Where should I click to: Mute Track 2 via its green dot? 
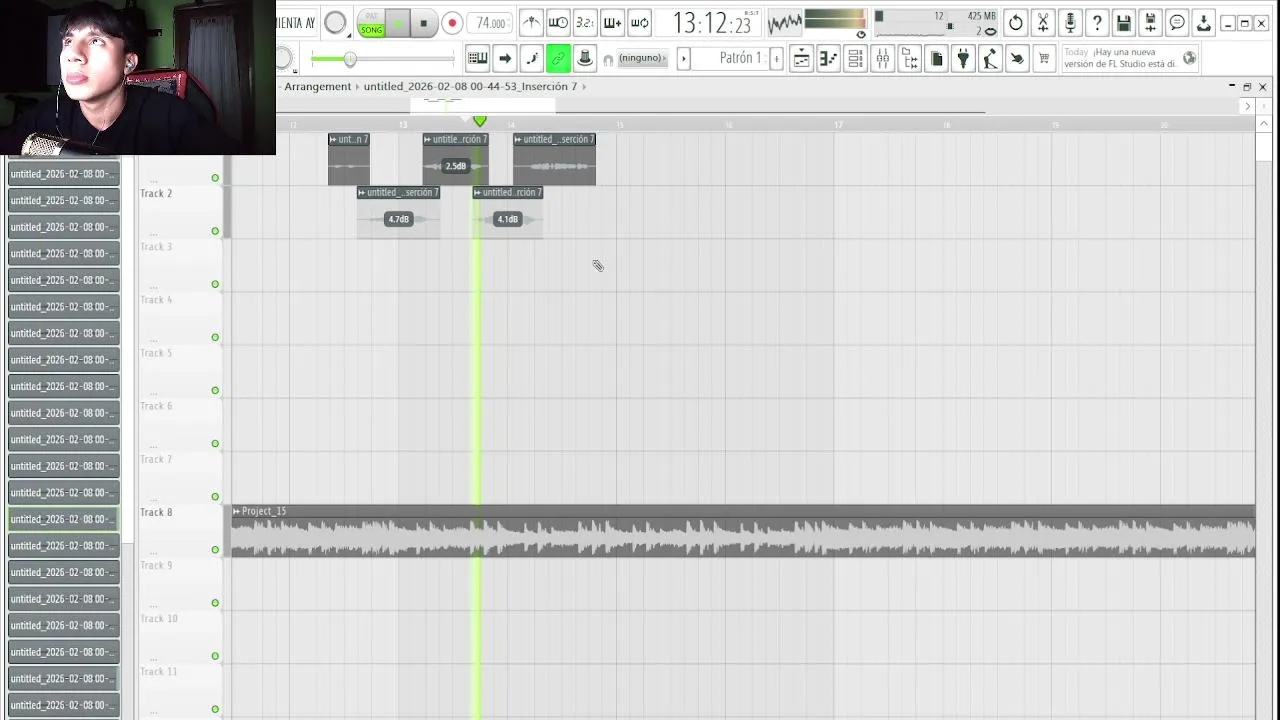215,231
